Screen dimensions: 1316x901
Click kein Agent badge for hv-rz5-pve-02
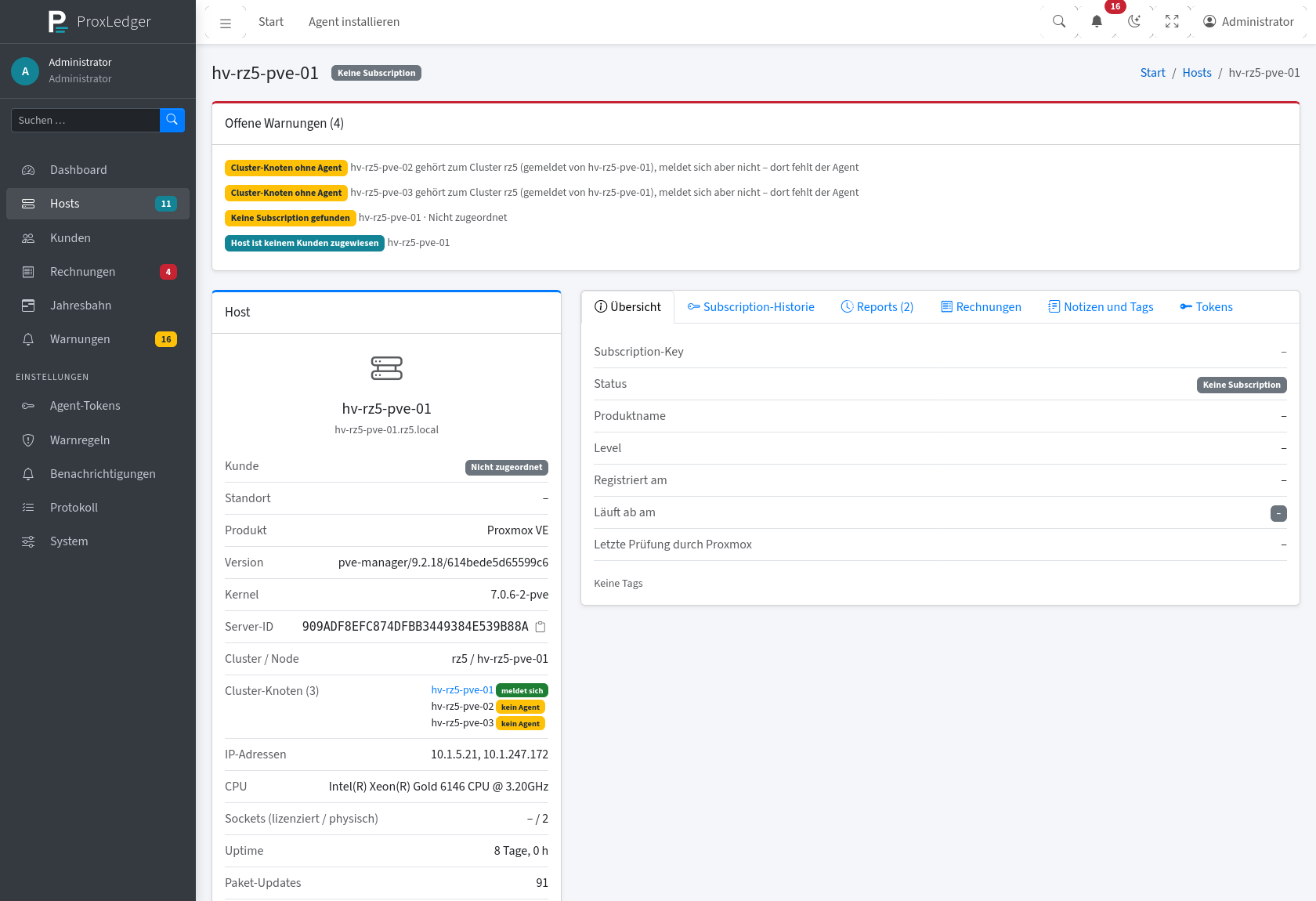coord(521,707)
